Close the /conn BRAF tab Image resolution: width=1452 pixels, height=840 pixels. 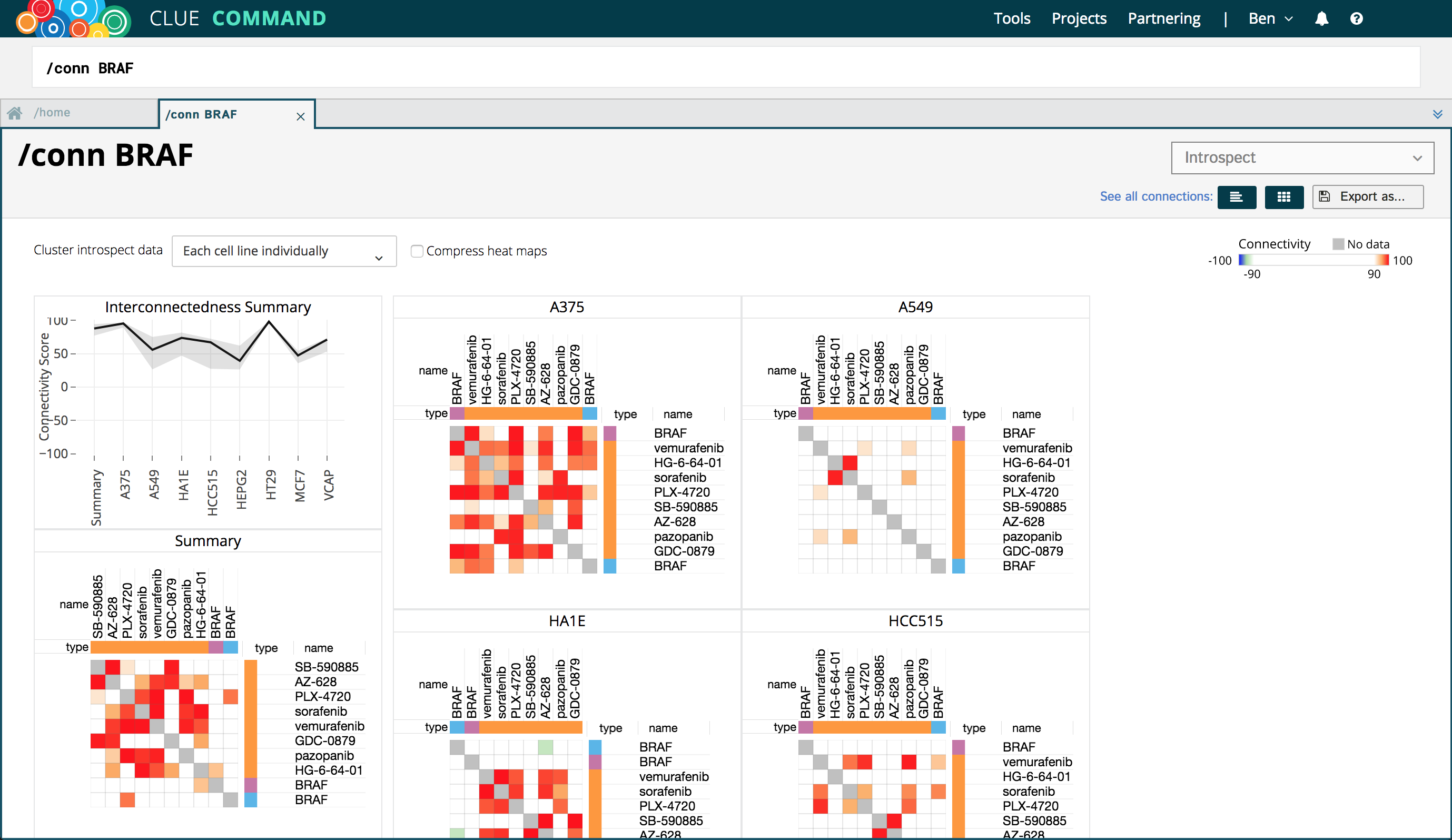tap(300, 116)
